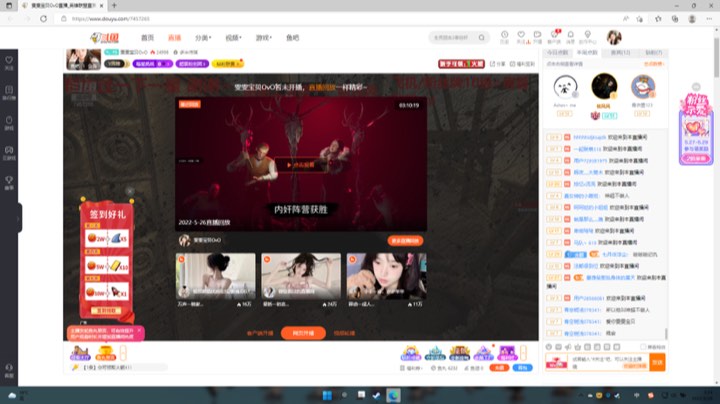720x404 pixels.
Task: Toggle the chat screen-effects checkbox
Action: pyautogui.click(x=643, y=347)
